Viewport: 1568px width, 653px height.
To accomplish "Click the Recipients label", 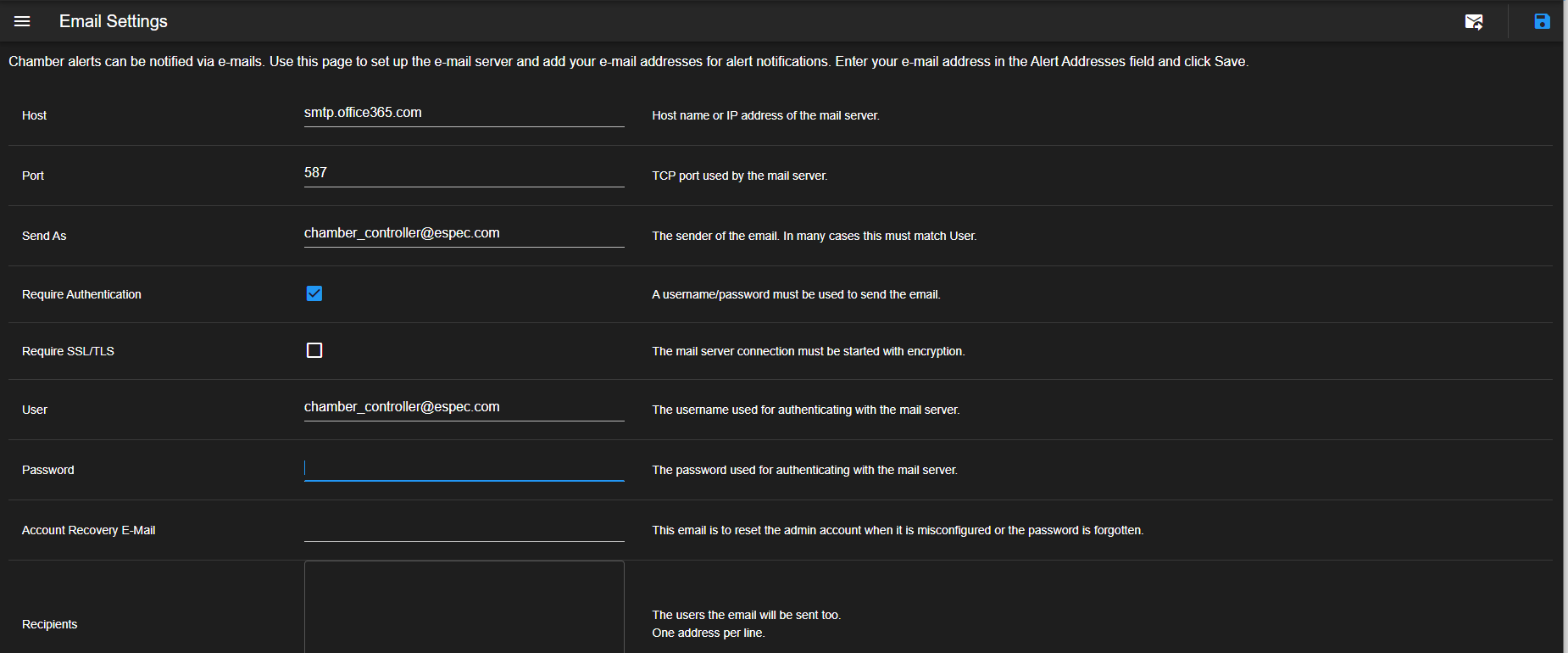I will click(49, 624).
